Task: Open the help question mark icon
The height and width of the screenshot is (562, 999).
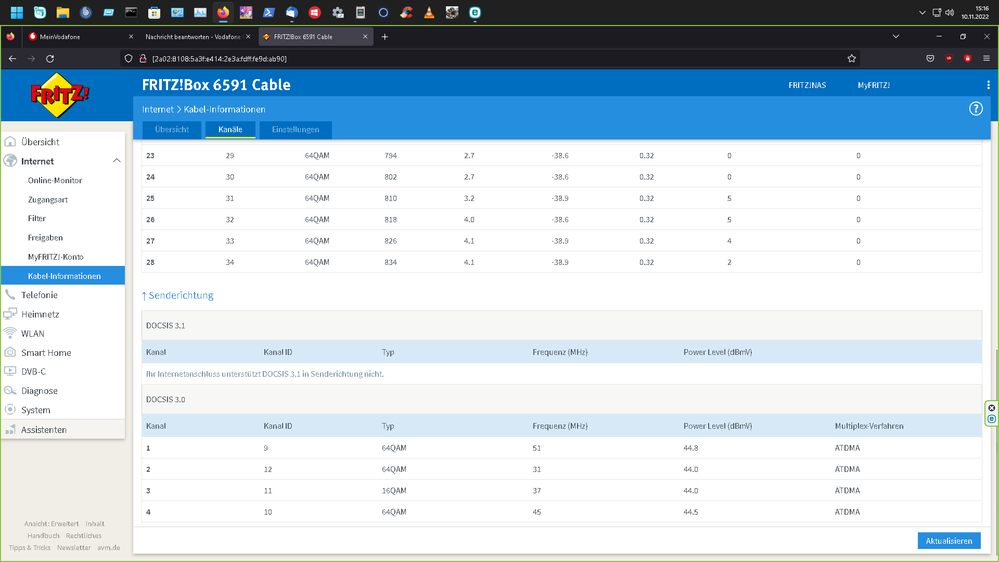Action: point(975,109)
